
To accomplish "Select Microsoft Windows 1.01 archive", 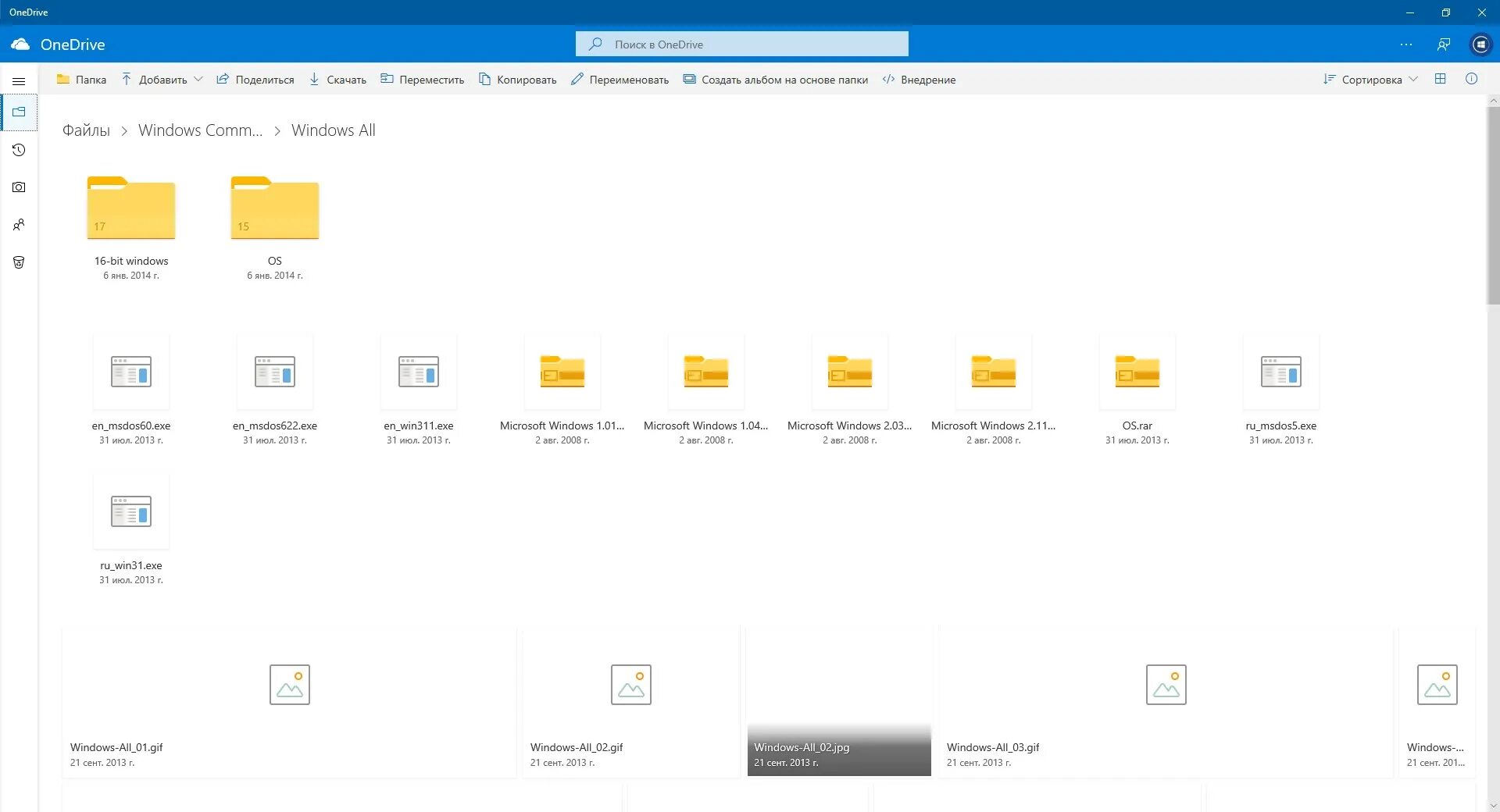I will [x=562, y=389].
